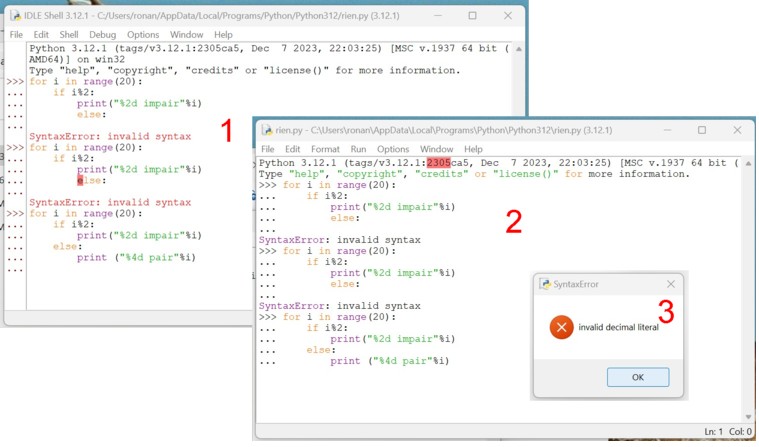Close the IDLE Shell window
Image resolution: width=759 pixels, height=447 pixels.
tap(508, 15)
